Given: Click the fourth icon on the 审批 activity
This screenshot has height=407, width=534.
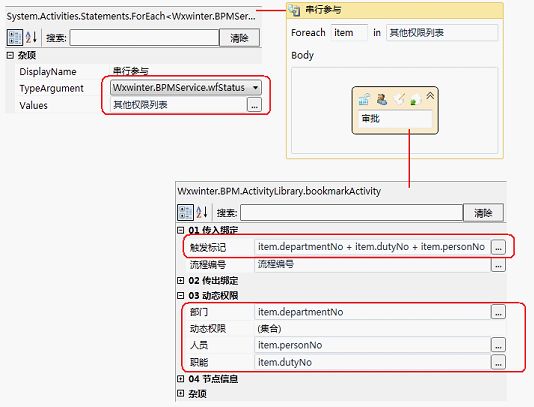Looking at the screenshot, I should point(414,100).
